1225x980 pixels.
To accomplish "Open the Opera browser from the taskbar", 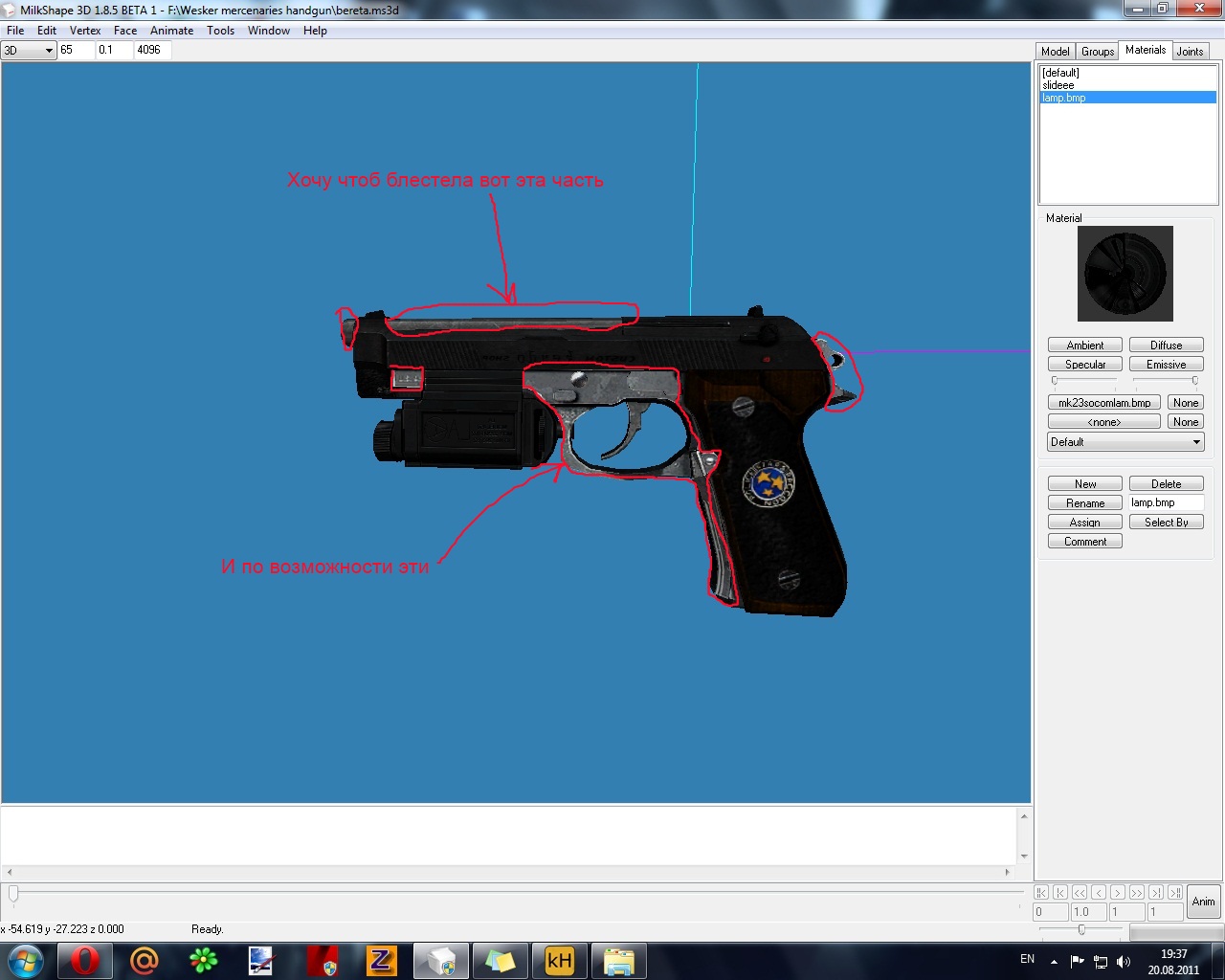I will 84,960.
